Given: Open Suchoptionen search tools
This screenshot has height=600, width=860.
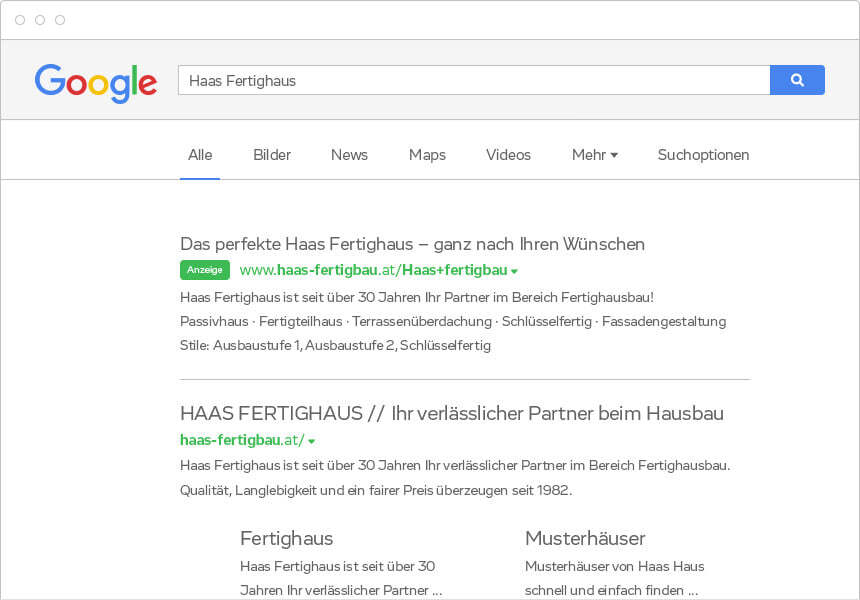Looking at the screenshot, I should (703, 155).
